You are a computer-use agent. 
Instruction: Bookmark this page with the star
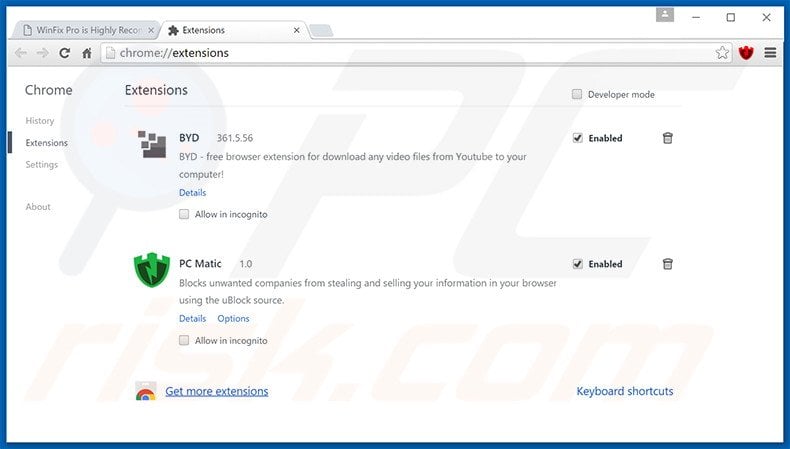(722, 52)
